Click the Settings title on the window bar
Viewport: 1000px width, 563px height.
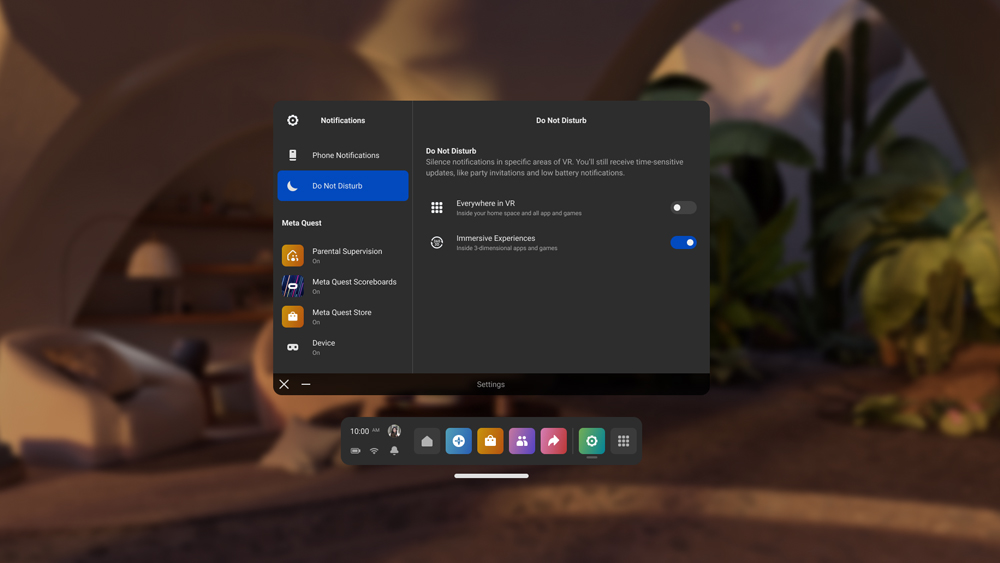(x=490, y=384)
